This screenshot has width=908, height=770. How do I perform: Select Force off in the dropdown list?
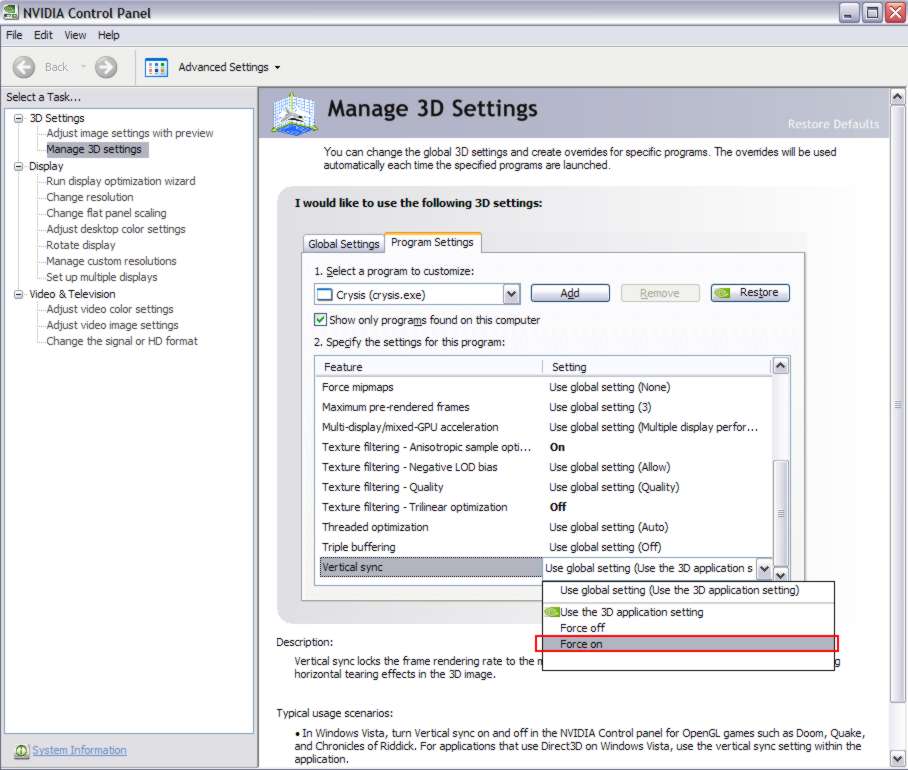[688, 628]
